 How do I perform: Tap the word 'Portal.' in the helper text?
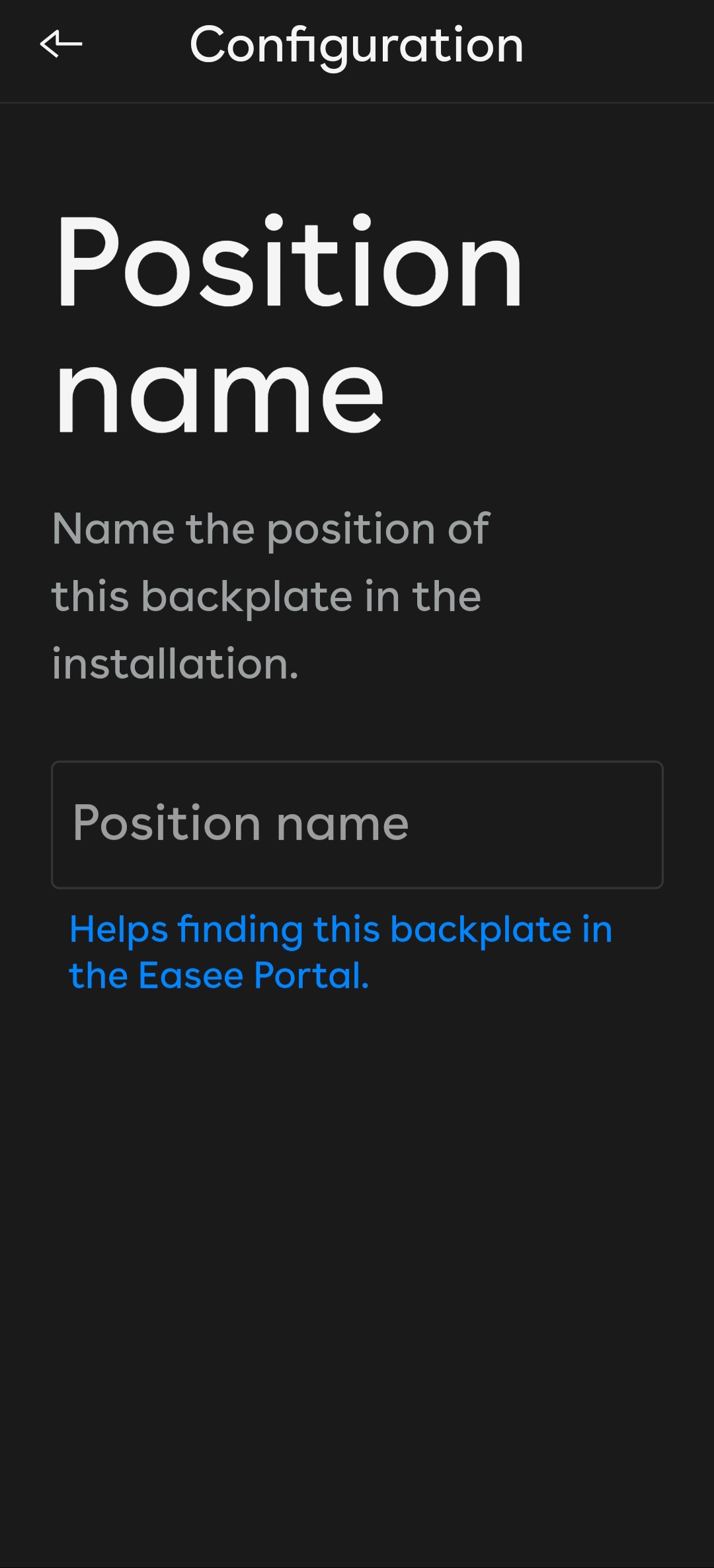tap(311, 975)
